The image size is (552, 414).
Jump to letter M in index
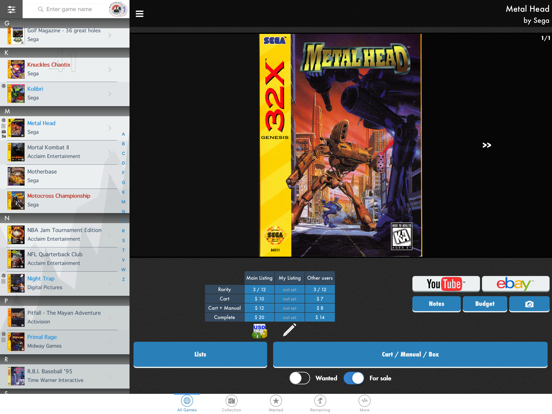coord(123,202)
